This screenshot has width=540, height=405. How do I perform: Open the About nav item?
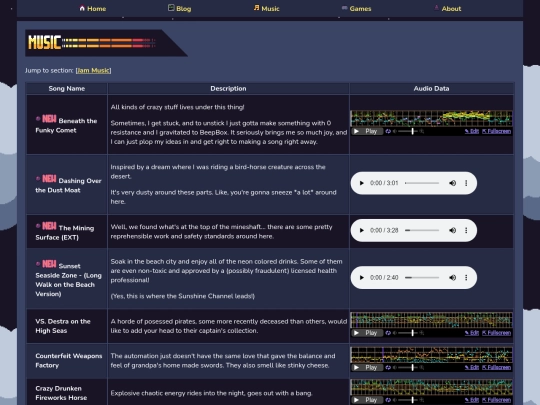tap(447, 9)
